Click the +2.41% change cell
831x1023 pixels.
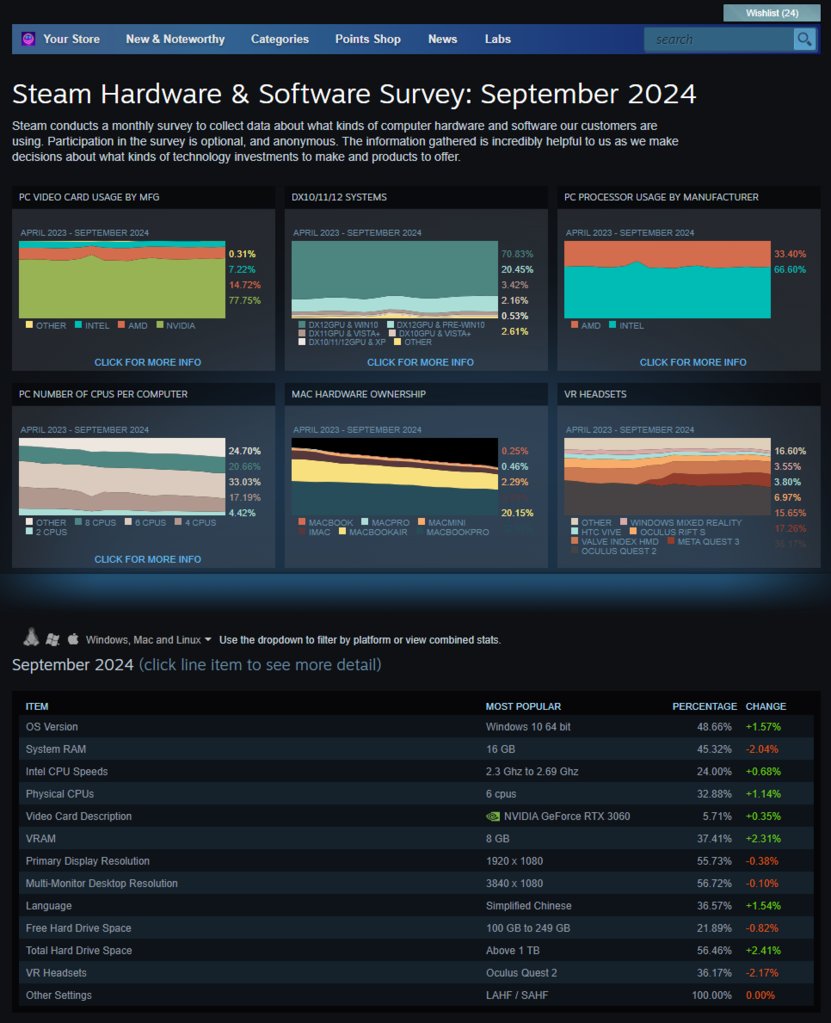point(763,951)
